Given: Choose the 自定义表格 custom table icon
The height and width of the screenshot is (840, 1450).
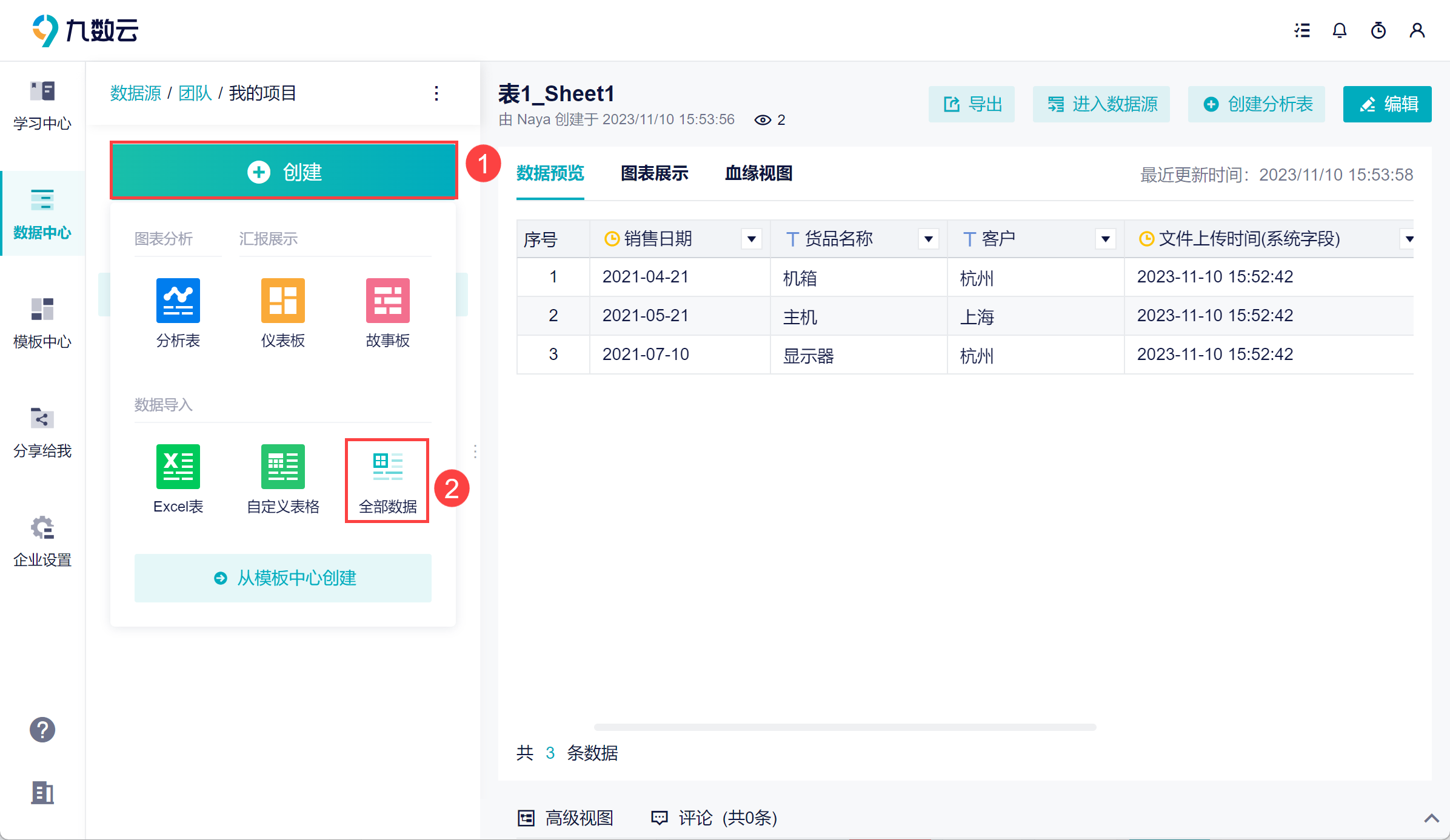Looking at the screenshot, I should pos(282,467).
